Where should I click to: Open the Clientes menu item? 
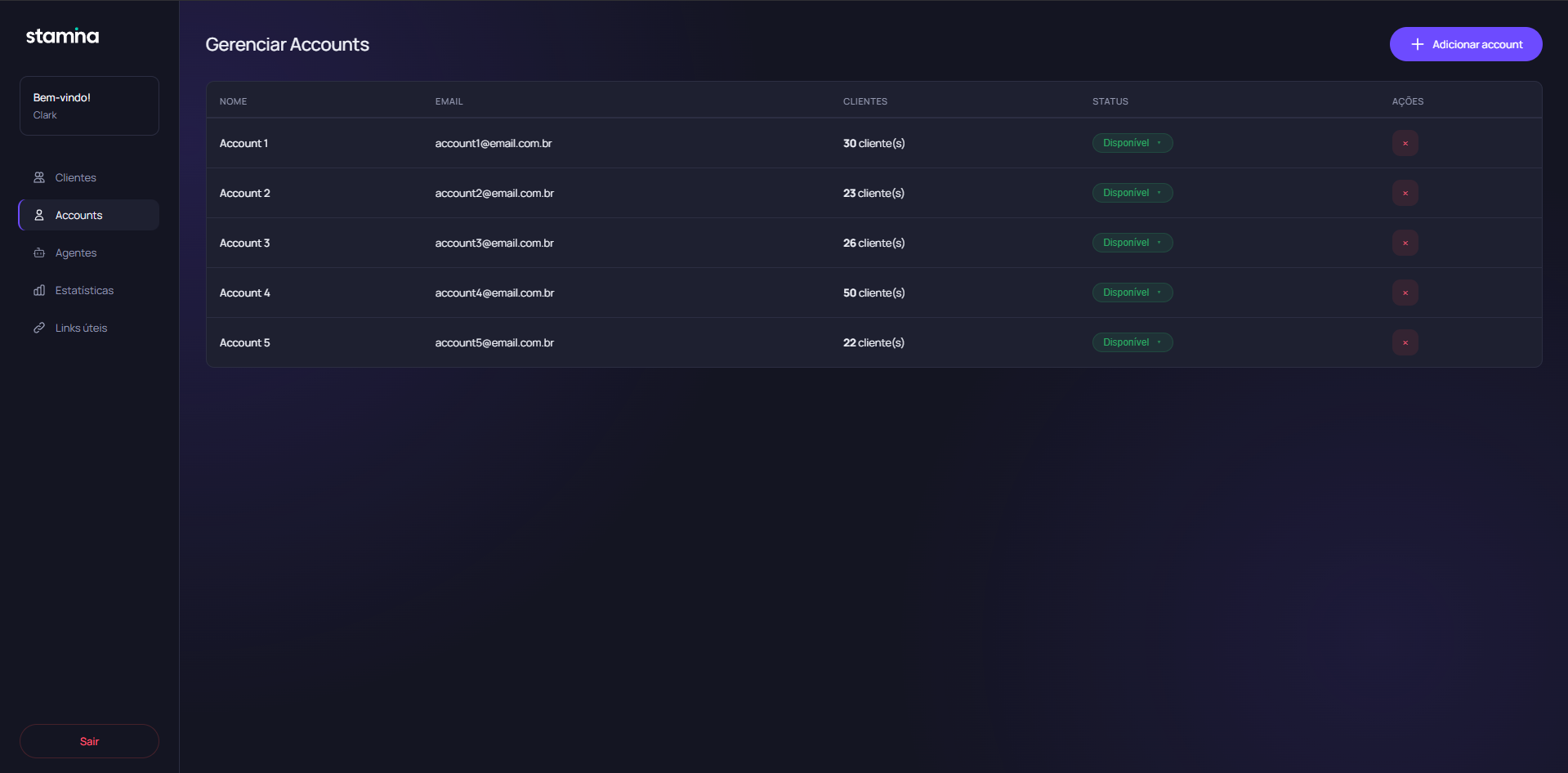click(x=89, y=177)
